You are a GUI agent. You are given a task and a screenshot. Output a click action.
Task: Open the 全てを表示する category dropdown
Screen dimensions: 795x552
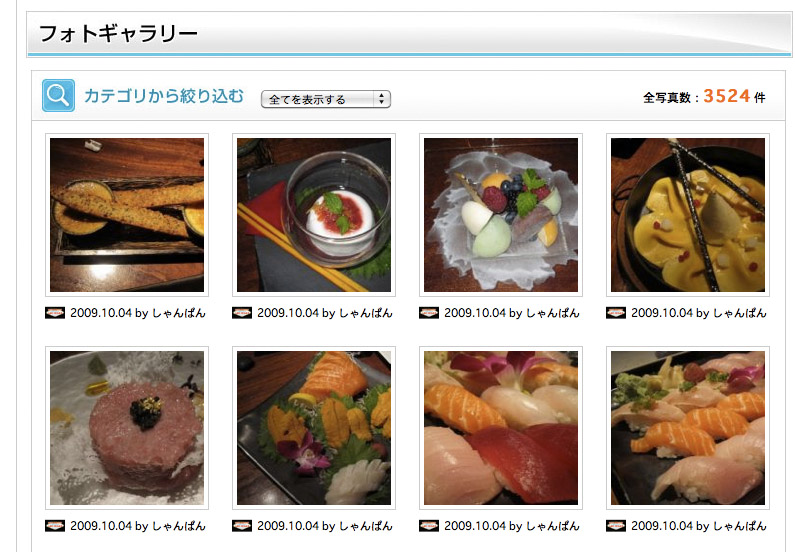tap(326, 99)
